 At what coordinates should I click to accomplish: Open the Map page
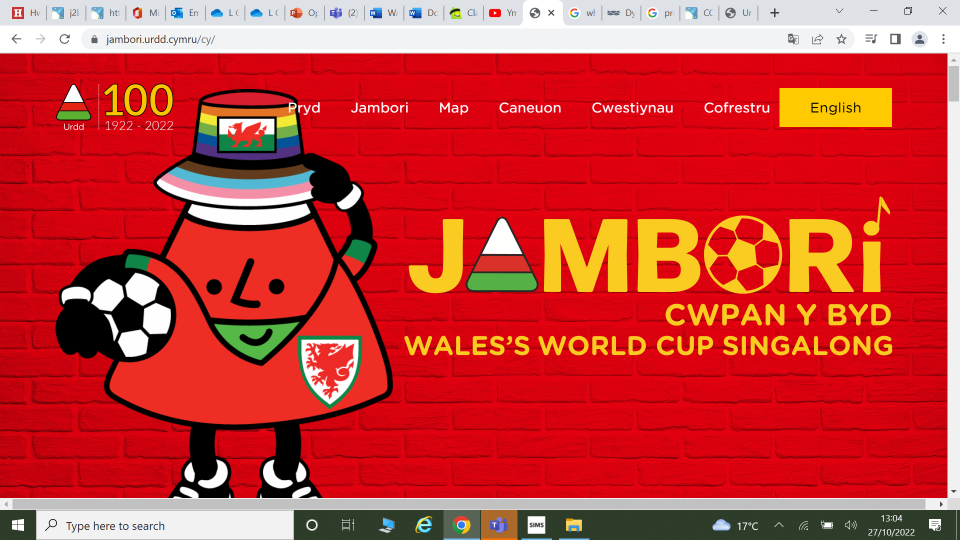(x=454, y=108)
